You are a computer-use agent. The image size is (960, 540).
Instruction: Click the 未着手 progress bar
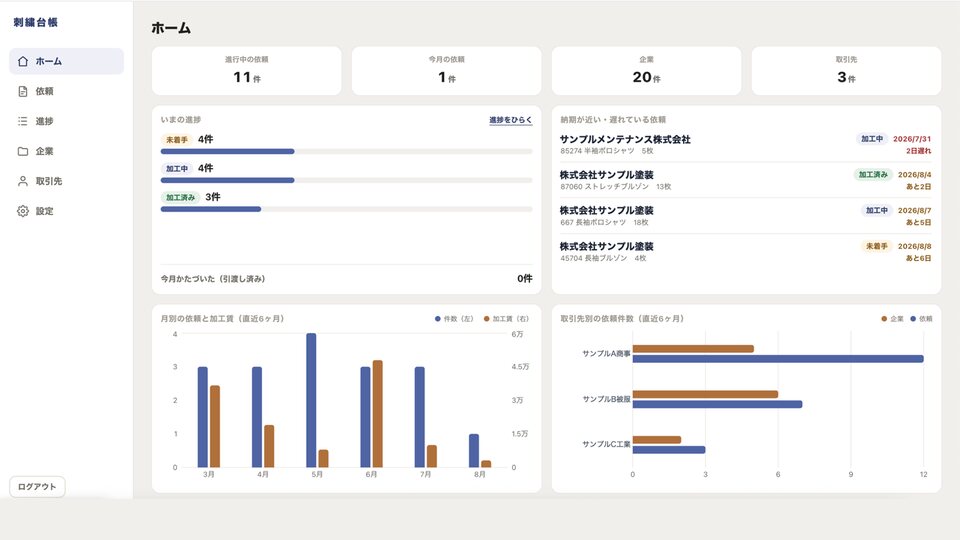[x=346, y=151]
